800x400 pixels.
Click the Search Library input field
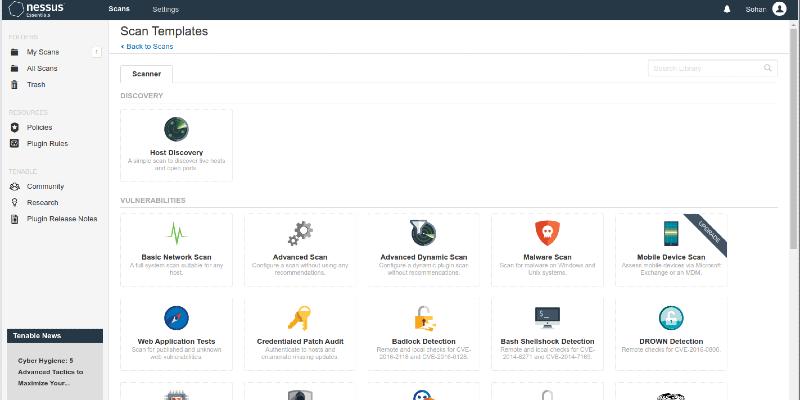pyautogui.click(x=706, y=68)
